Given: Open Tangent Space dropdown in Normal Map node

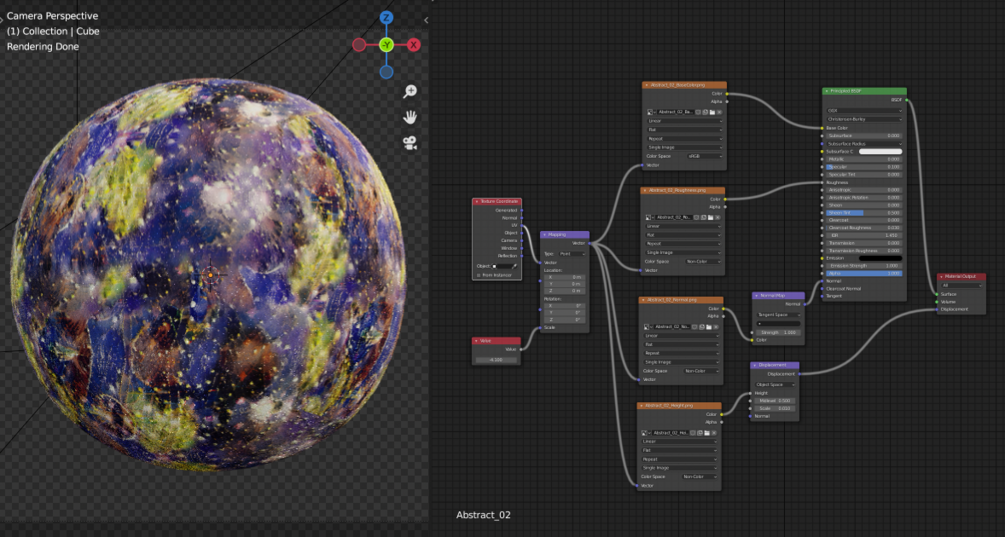Looking at the screenshot, I should tap(779, 315).
